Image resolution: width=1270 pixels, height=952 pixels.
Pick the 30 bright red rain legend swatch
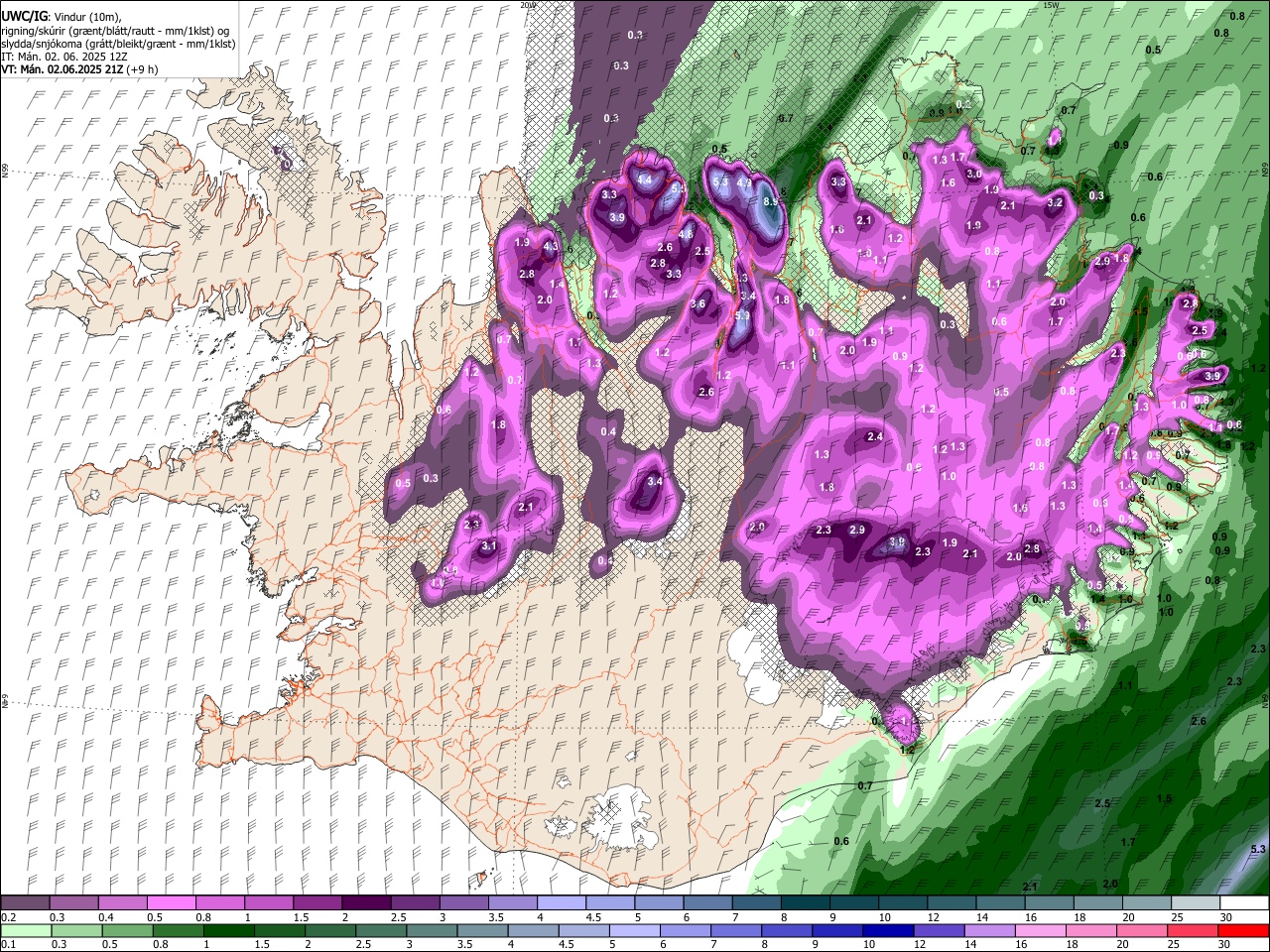[x=1243, y=931]
